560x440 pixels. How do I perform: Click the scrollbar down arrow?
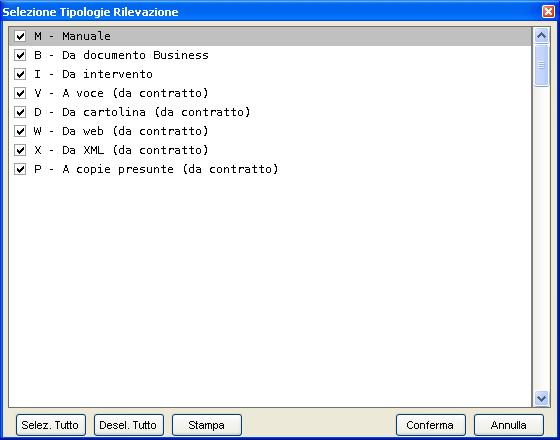coord(541,398)
